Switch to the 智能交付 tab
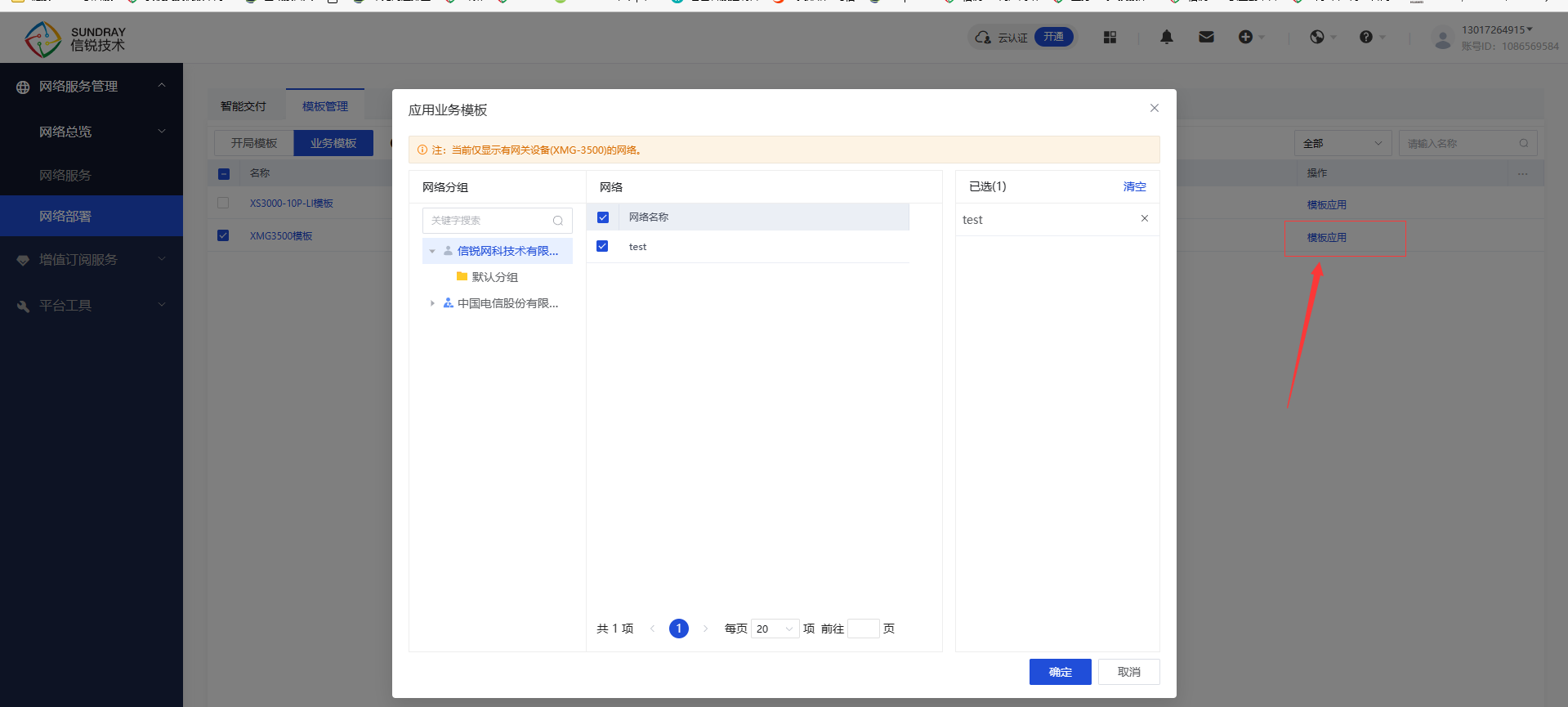 click(243, 106)
